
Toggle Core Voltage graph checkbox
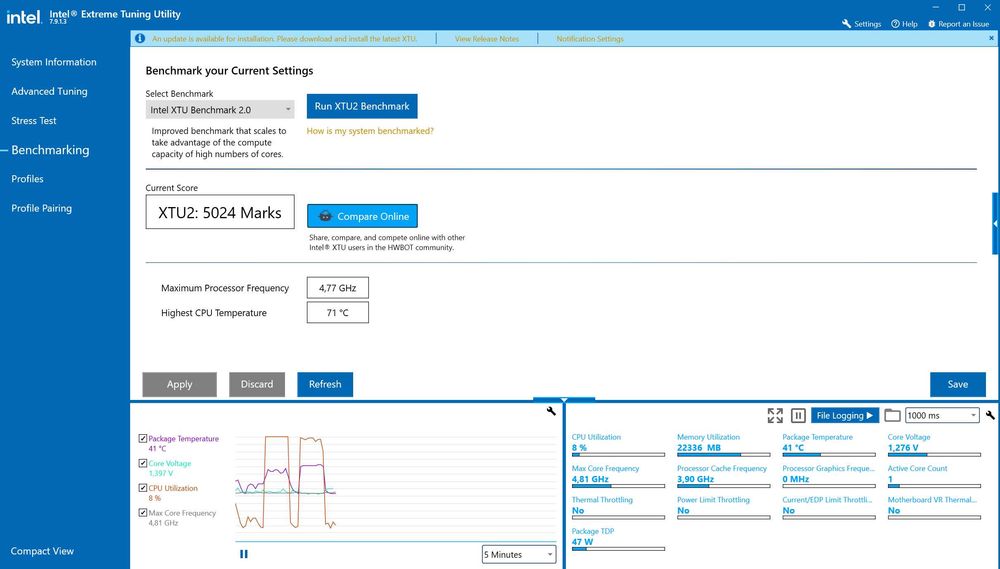tap(143, 463)
